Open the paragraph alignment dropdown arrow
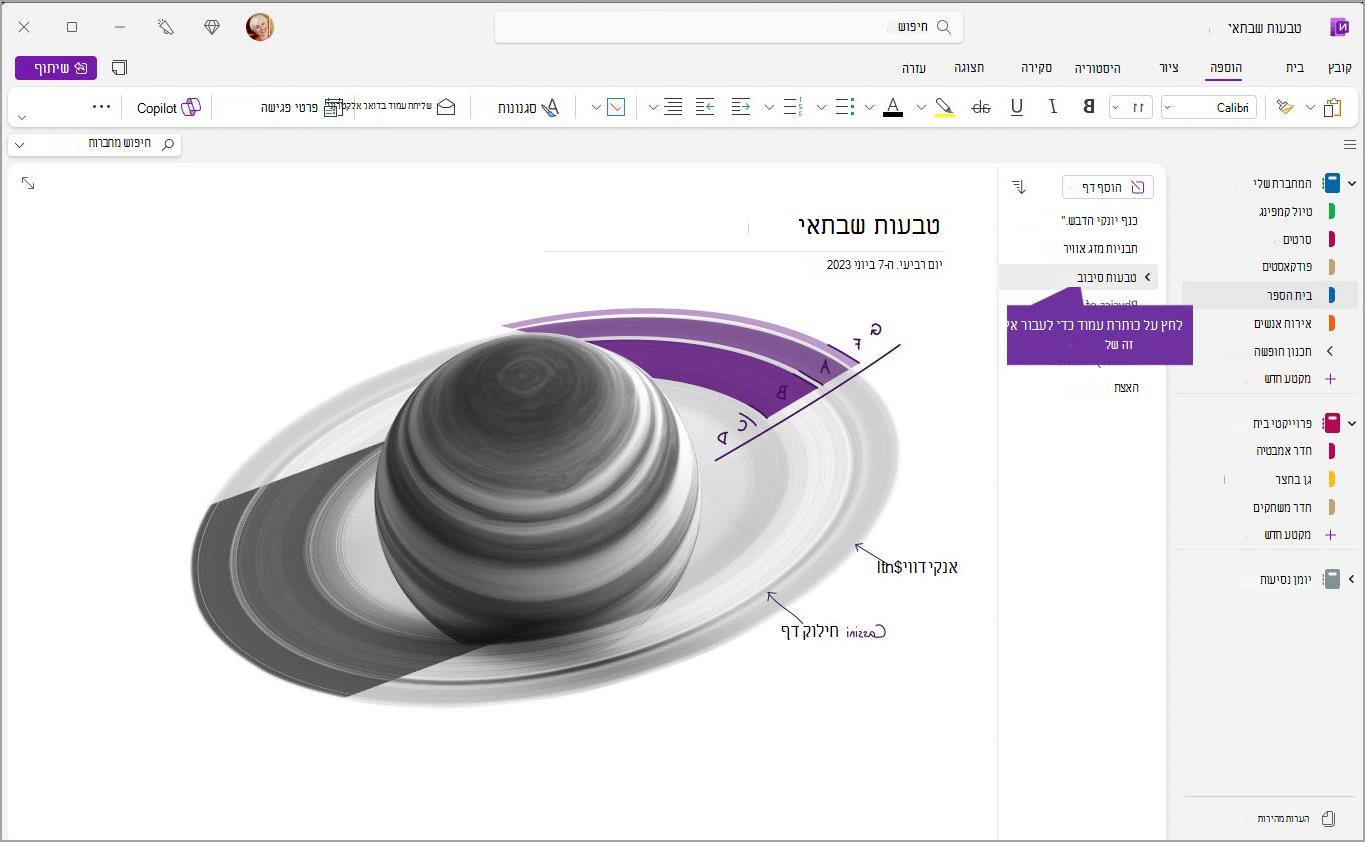This screenshot has width=1365, height=842. pos(653,107)
